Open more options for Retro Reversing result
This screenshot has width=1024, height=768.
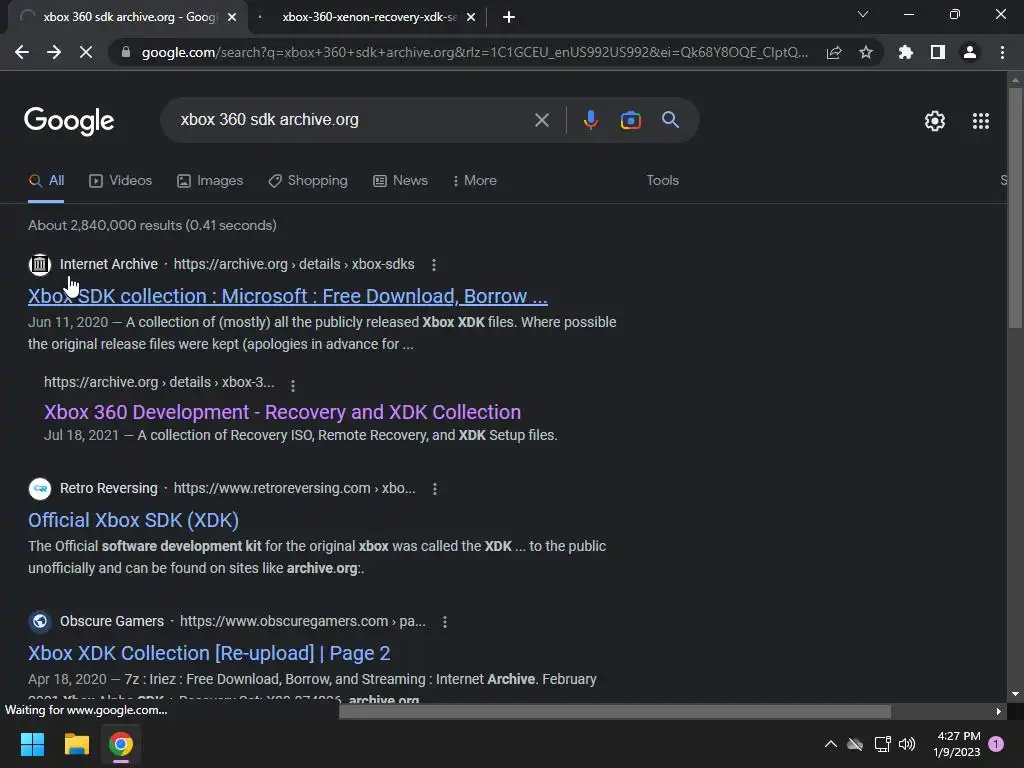pyautogui.click(x=435, y=488)
